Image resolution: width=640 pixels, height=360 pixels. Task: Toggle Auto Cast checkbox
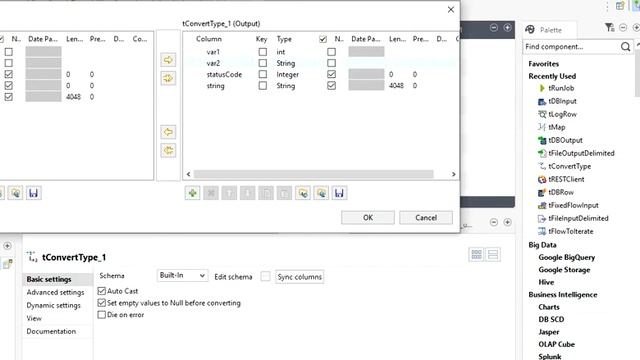coord(102,291)
